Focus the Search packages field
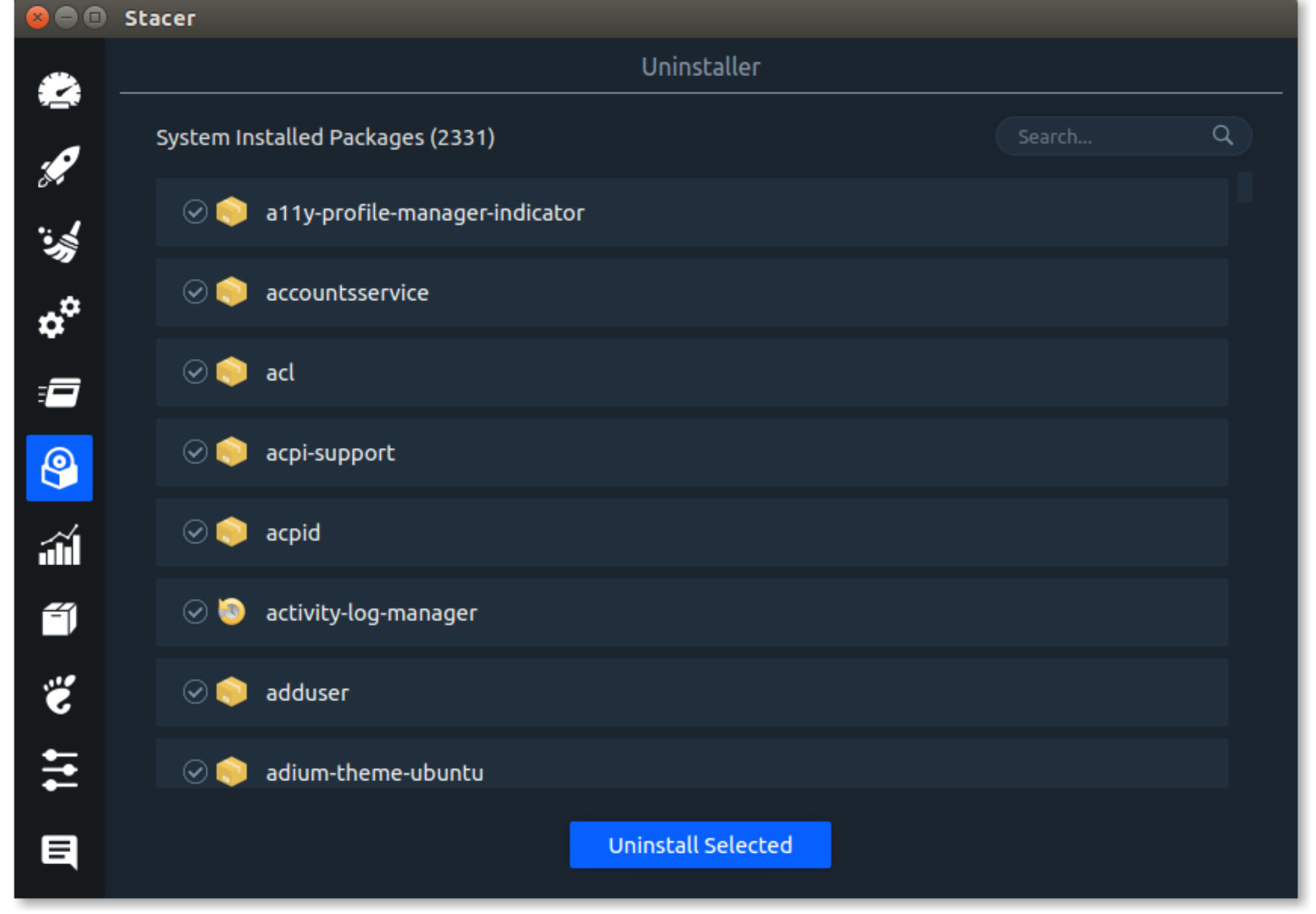 [1123, 136]
